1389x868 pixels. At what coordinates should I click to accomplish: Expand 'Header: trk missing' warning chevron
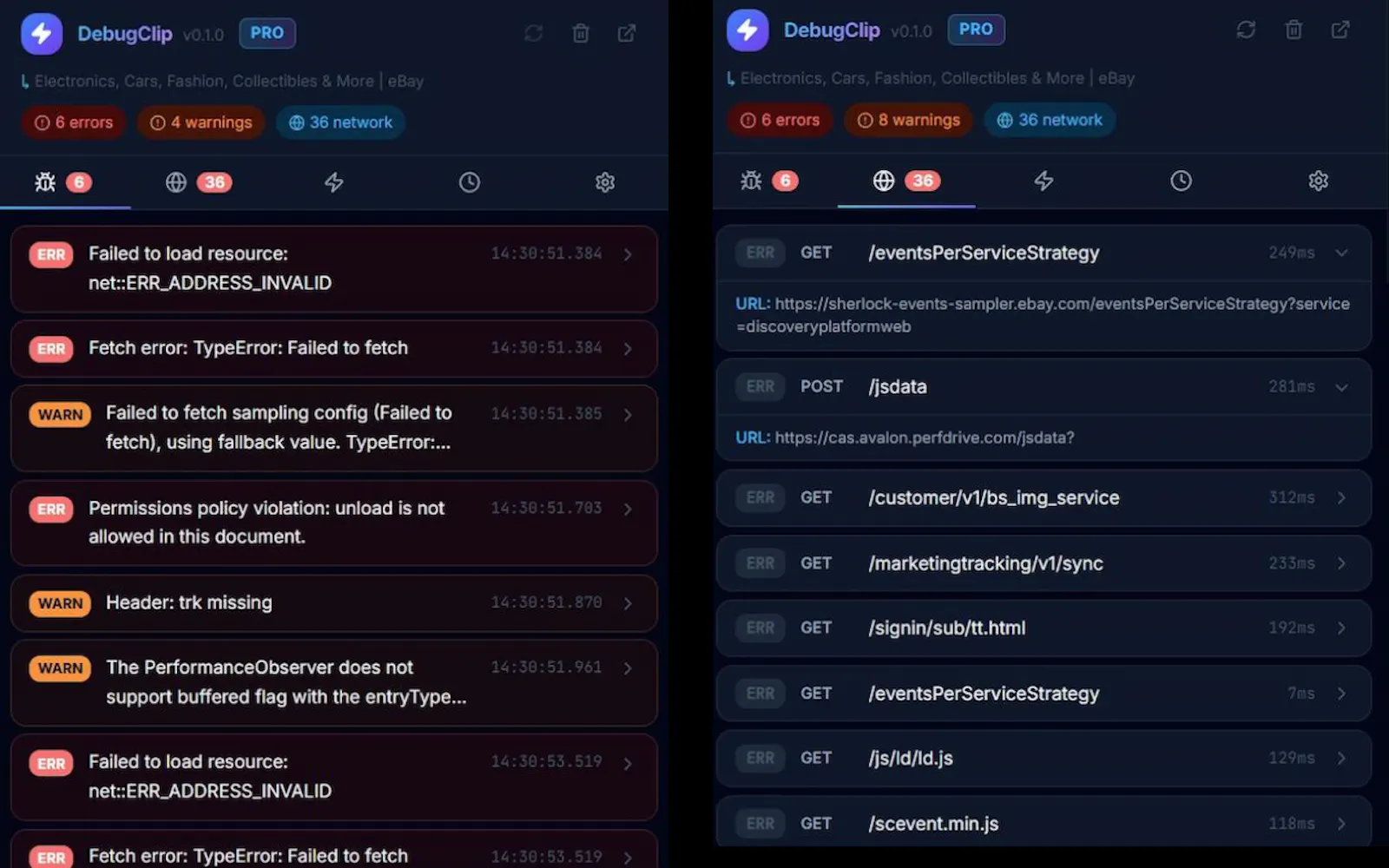click(x=628, y=603)
